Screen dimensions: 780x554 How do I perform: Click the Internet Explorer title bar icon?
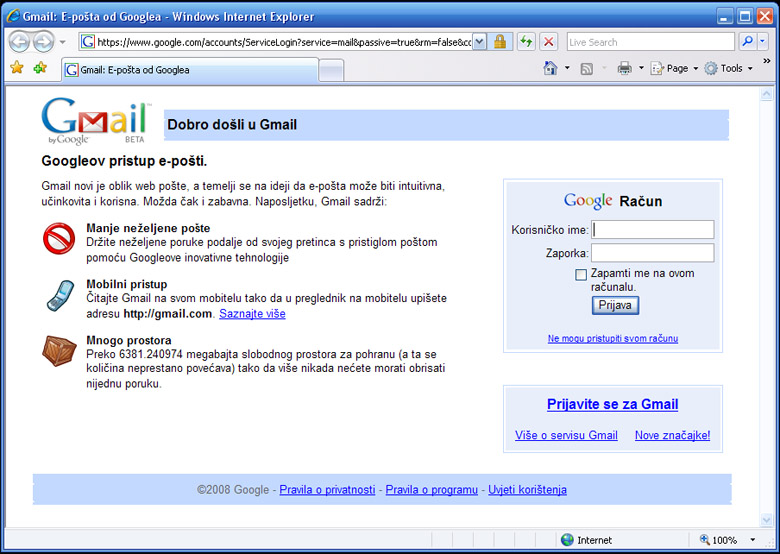[x=13, y=16]
